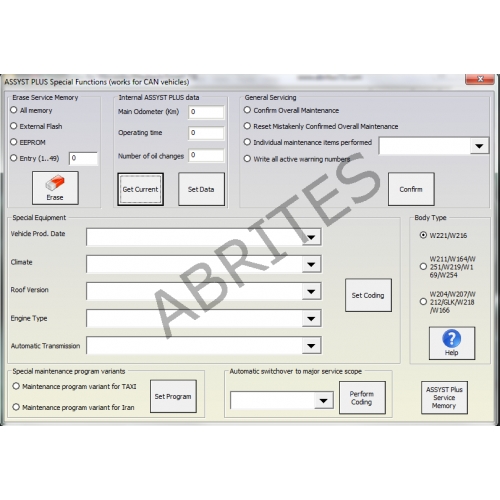Click the Set Data button
Image resolution: width=500 pixels, height=500 pixels.
point(201,189)
